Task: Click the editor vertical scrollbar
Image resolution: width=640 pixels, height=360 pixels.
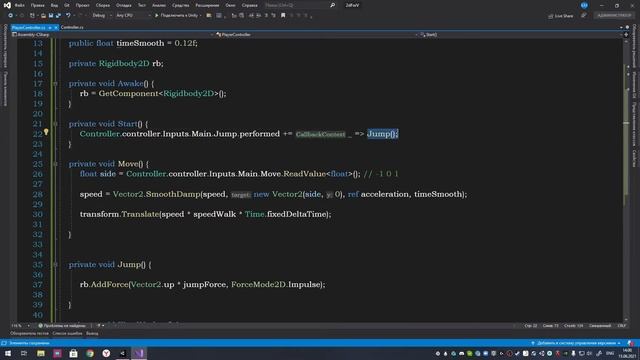Action: pos(627,180)
